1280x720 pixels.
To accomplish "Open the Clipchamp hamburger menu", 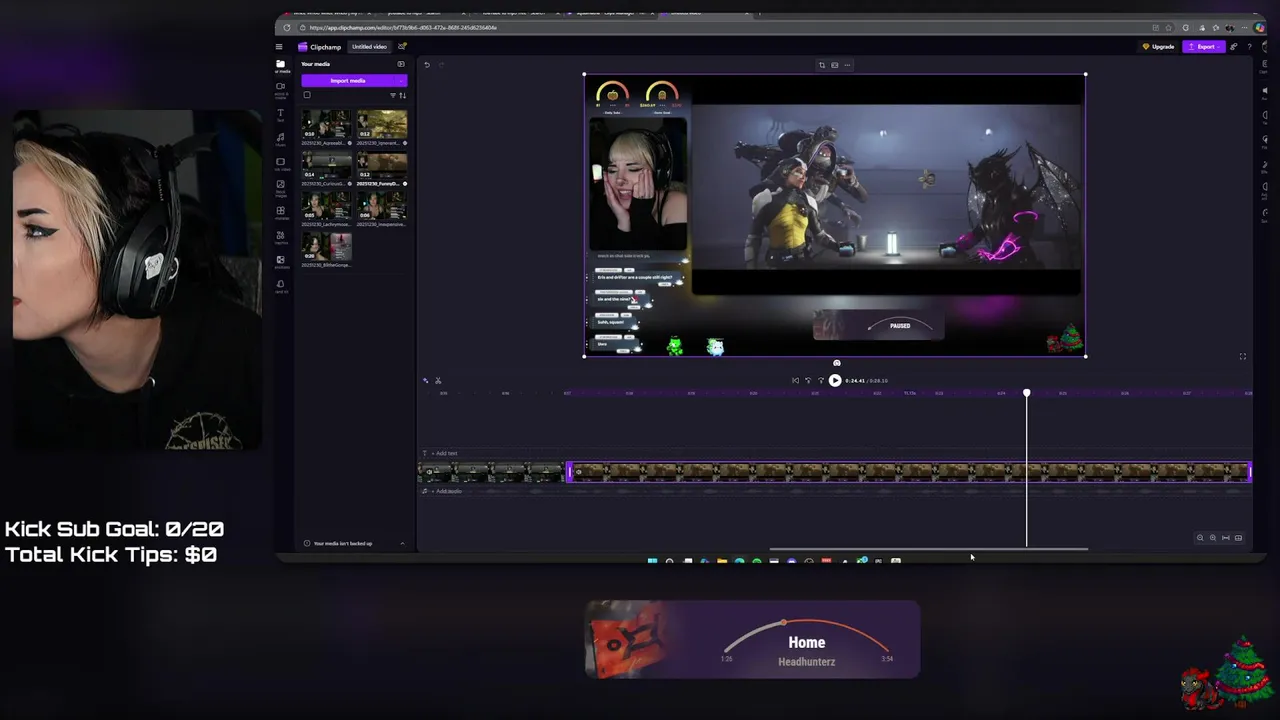I will (x=279, y=47).
